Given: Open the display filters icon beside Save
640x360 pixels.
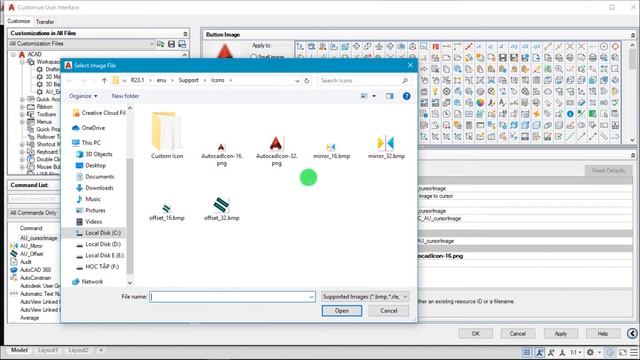Looking at the screenshot, I should point(182,44).
